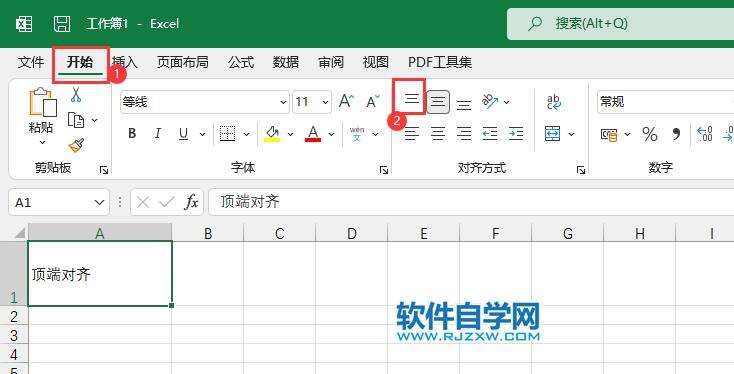Switch to the 审阅 tab
Screen dimensions: 734x374
[x=331, y=62]
